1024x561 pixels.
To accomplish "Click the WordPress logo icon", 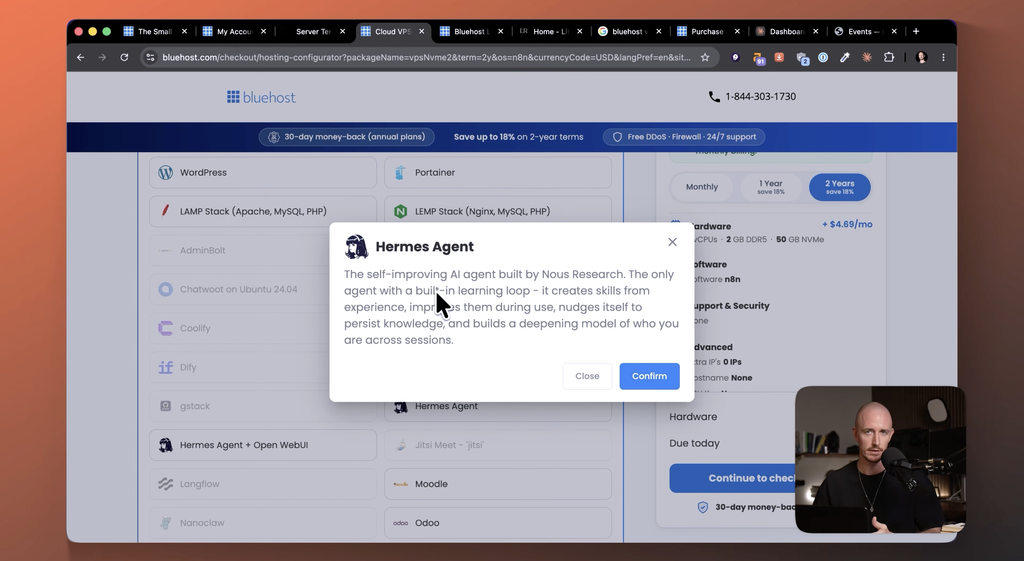I will [x=166, y=172].
